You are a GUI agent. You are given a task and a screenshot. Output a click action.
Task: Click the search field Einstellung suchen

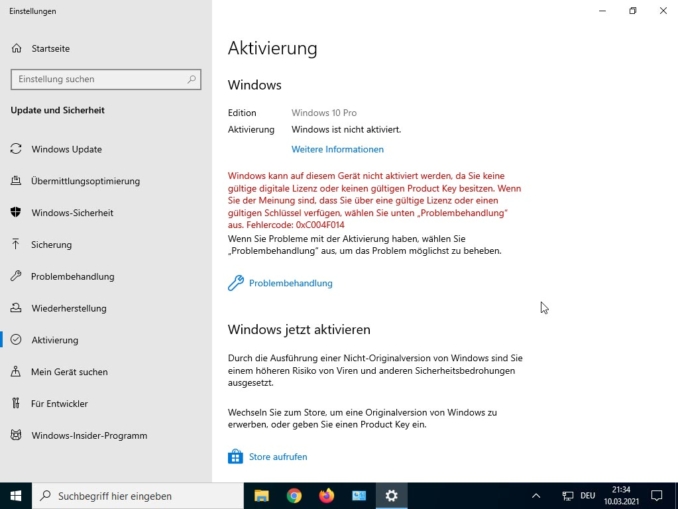(98, 79)
